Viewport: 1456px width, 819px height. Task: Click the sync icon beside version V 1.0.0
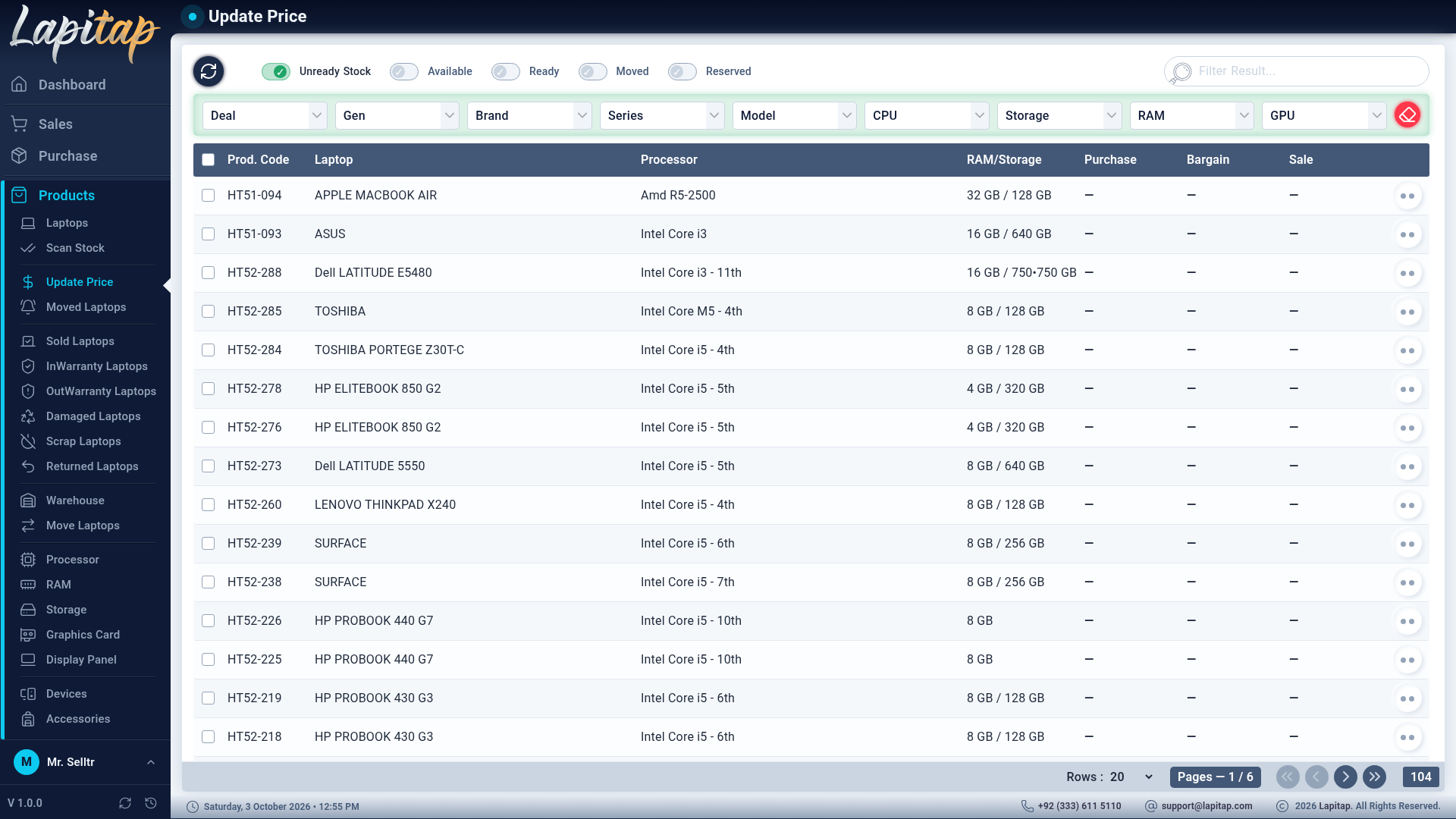[125, 803]
